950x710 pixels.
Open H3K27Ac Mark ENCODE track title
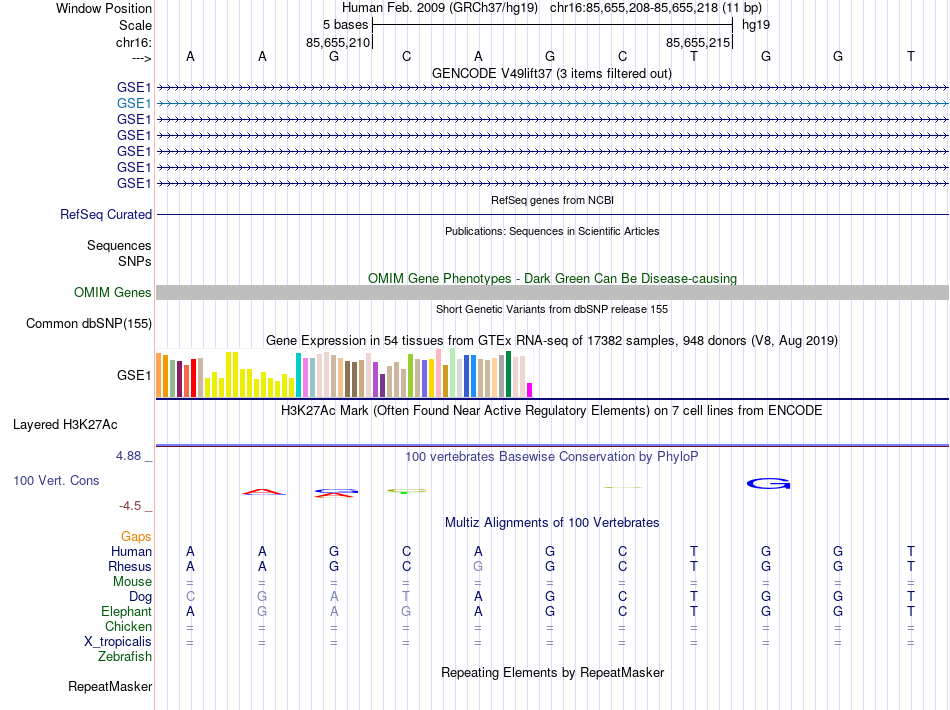pos(552,411)
